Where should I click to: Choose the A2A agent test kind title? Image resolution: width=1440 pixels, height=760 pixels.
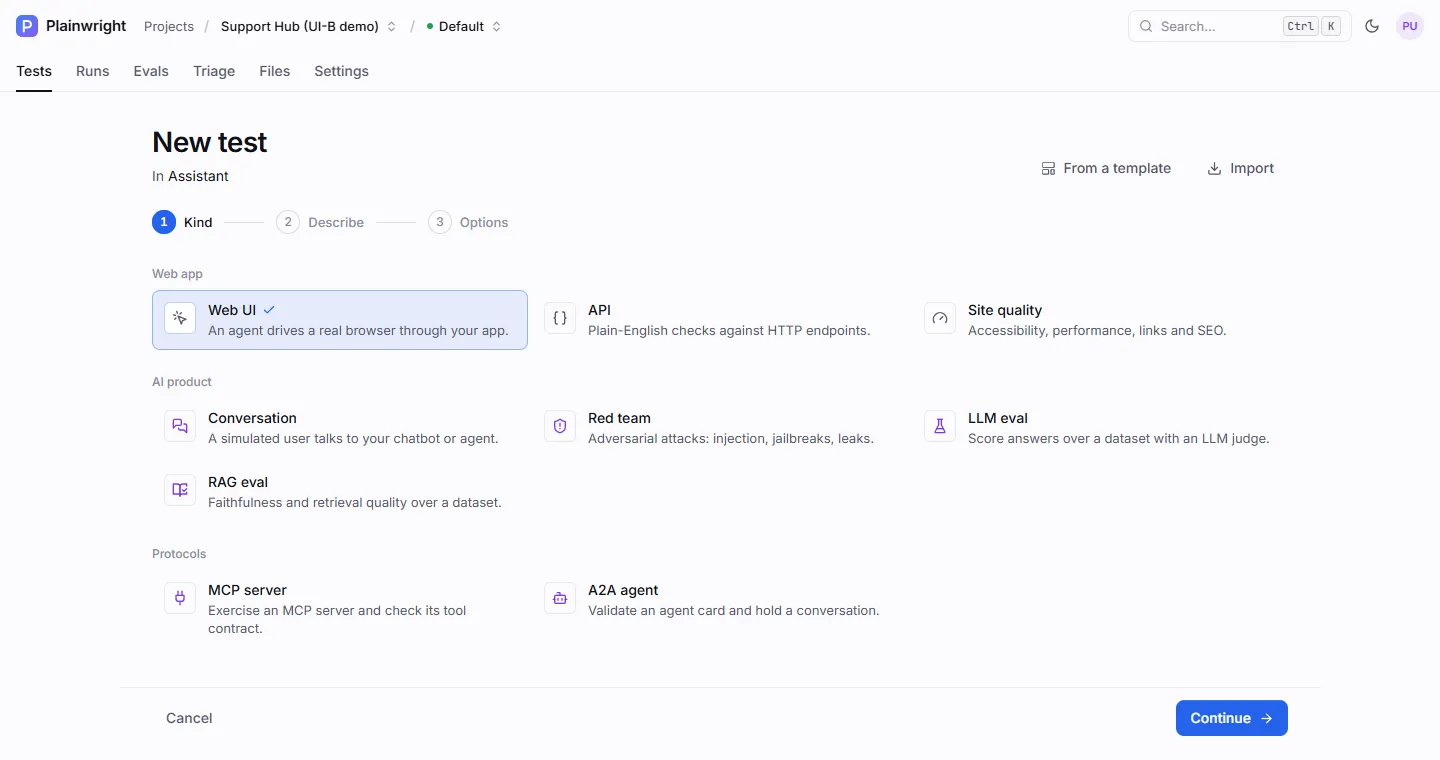click(x=623, y=590)
